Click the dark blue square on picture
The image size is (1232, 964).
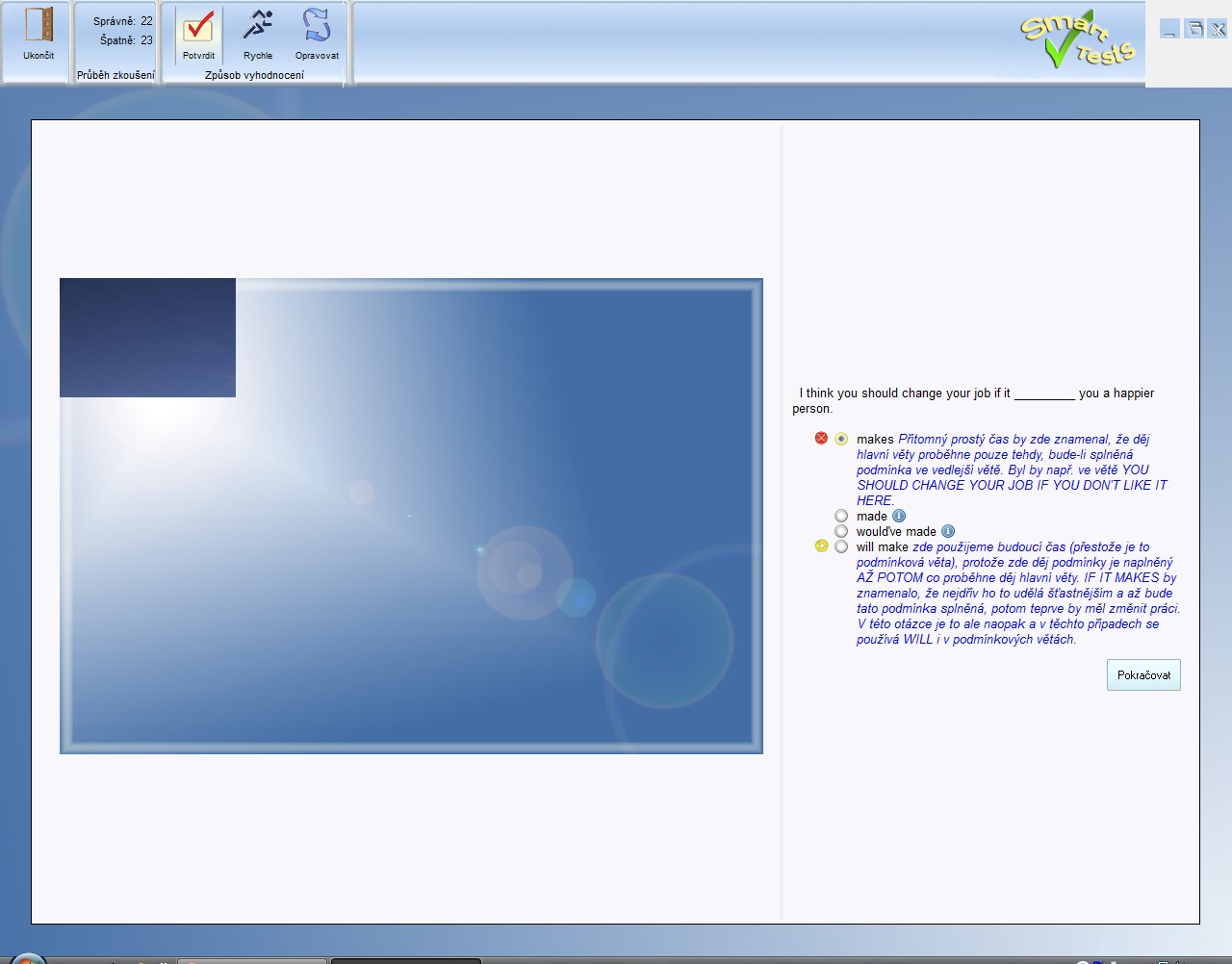[147, 338]
